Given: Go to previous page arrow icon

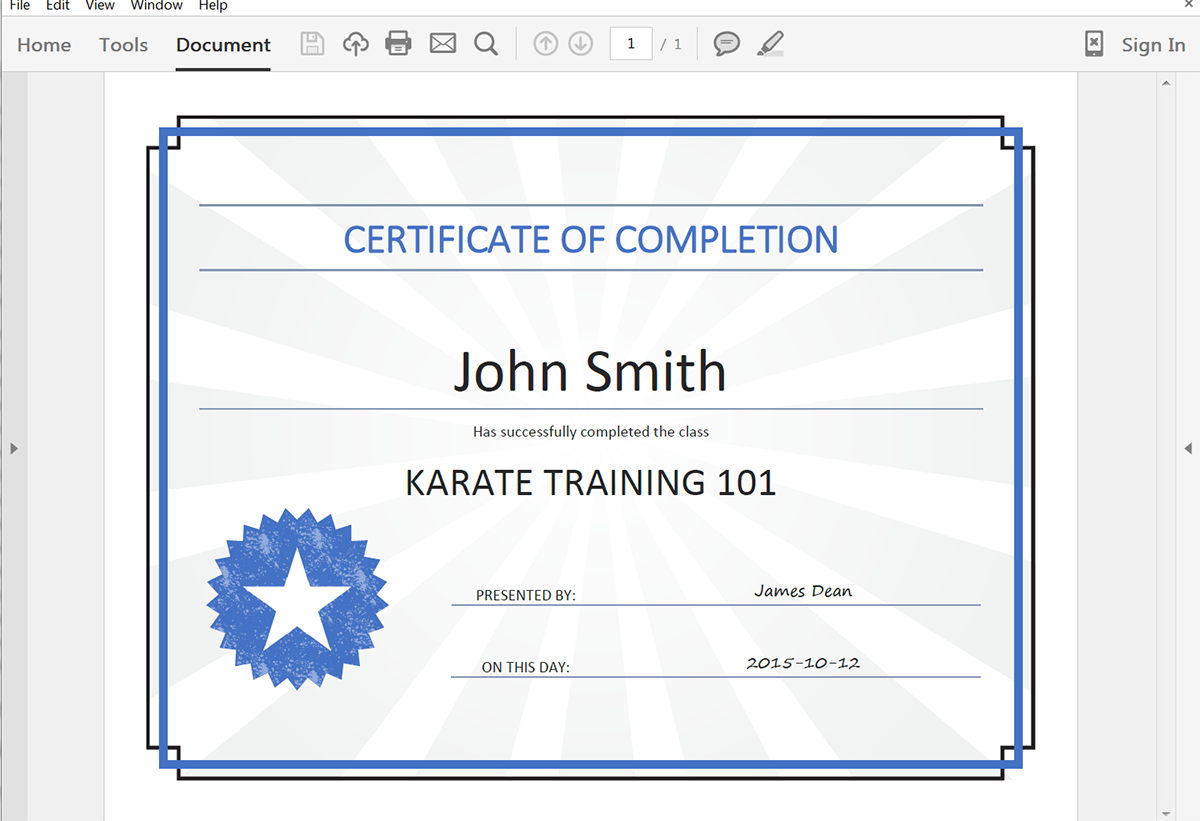Looking at the screenshot, I should tap(545, 44).
